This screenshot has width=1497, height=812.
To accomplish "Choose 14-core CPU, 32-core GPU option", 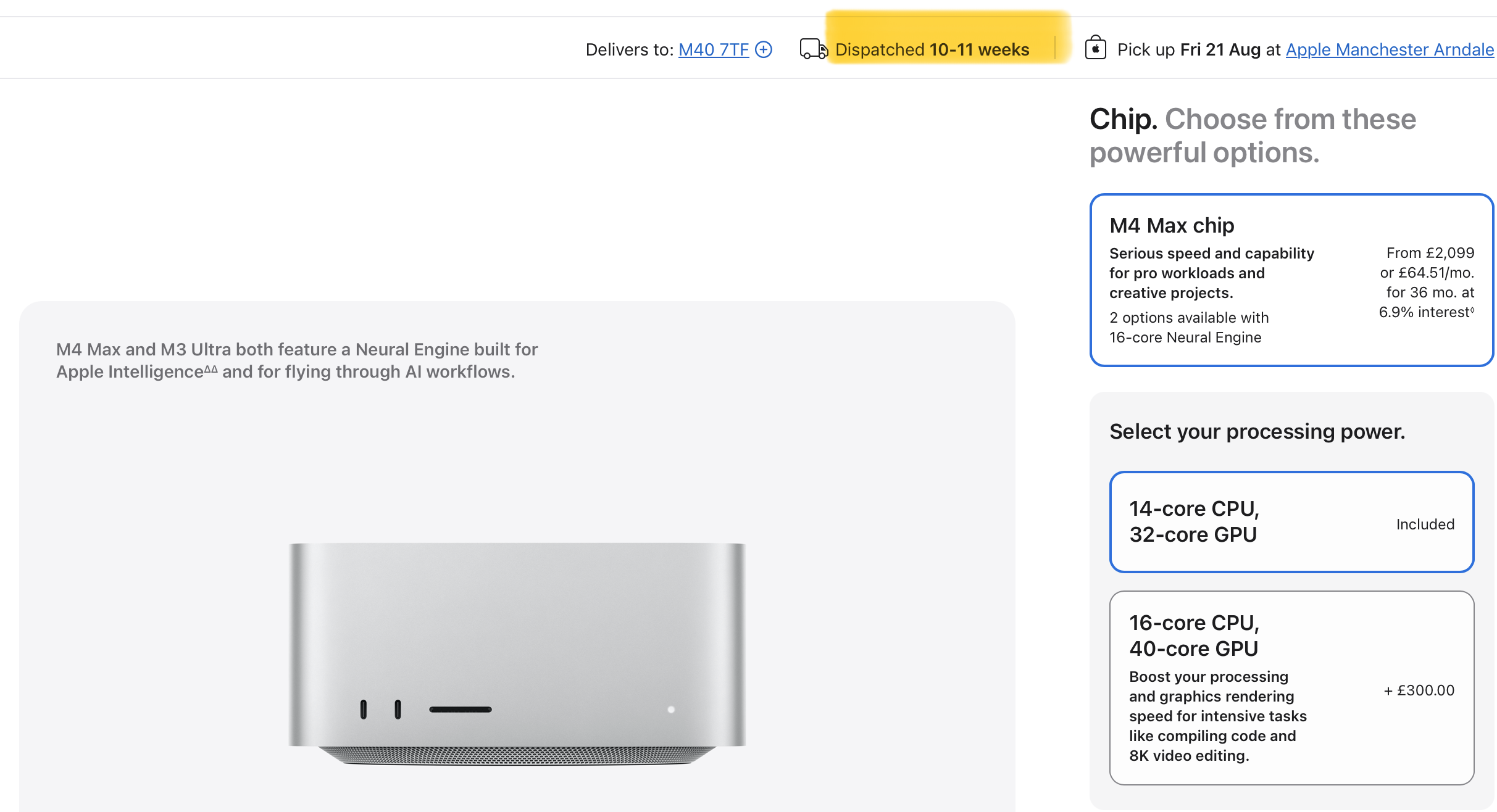I will click(1291, 522).
